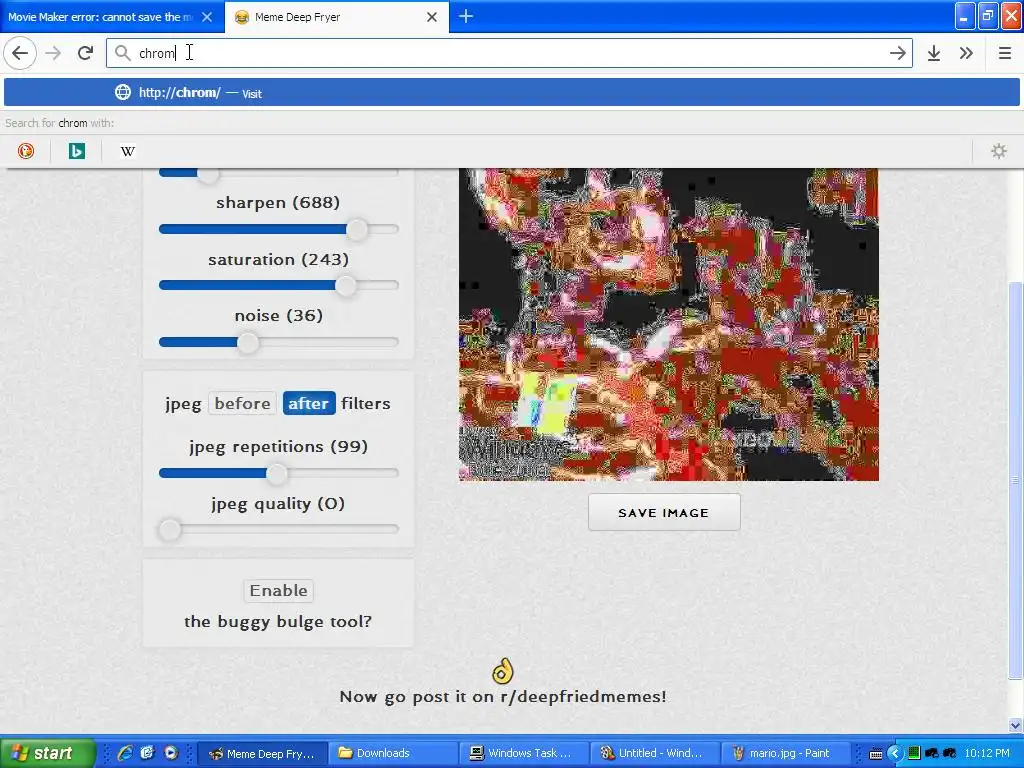Adjust the noise slider handle
The image size is (1024, 768).
248,342
